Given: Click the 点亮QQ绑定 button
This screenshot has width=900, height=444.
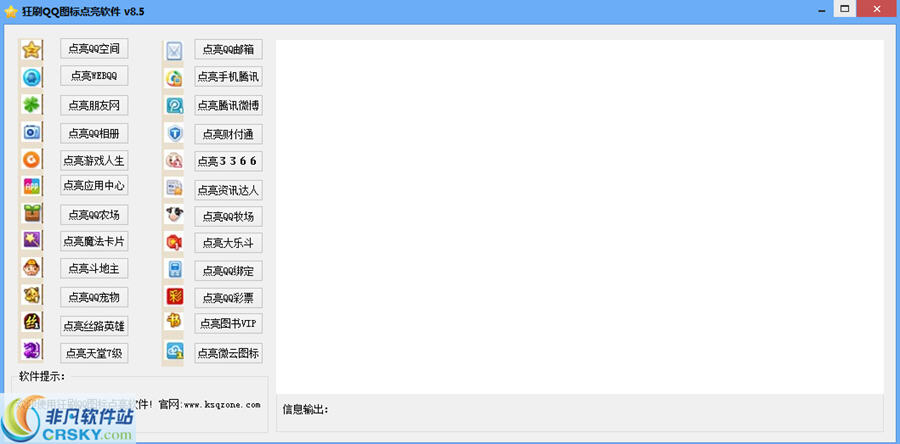Looking at the screenshot, I should click(228, 271).
